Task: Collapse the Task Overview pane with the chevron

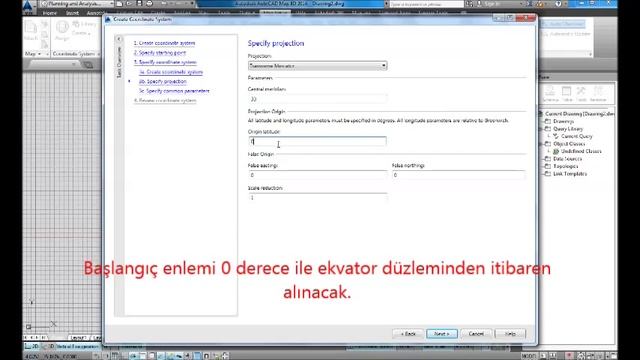Action: tap(119, 39)
